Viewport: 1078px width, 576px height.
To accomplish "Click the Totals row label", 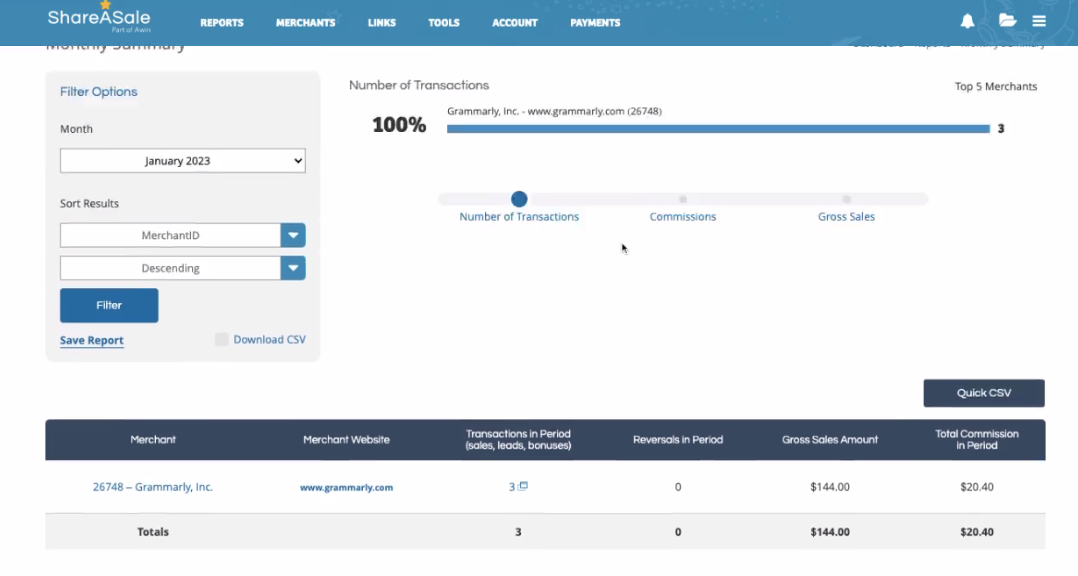I will pyautogui.click(x=153, y=532).
